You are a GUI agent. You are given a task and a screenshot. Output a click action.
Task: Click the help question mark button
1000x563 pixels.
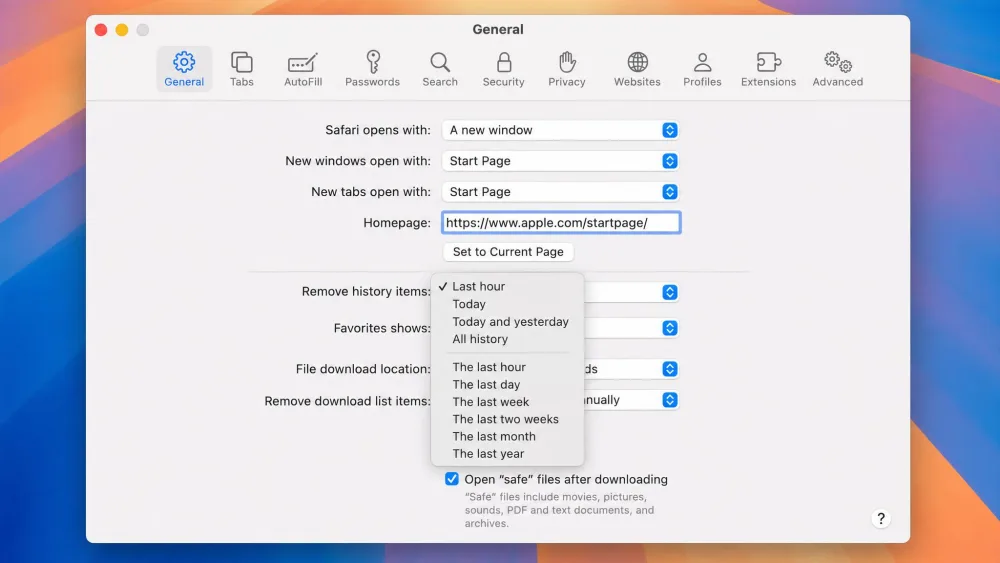(x=881, y=518)
